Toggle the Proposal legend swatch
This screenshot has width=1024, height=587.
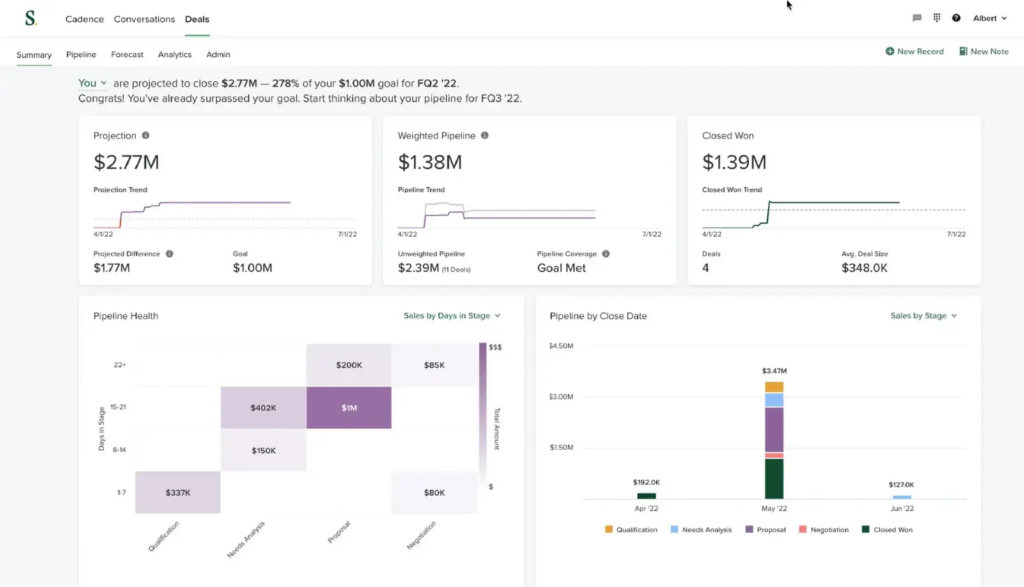pyautogui.click(x=749, y=529)
